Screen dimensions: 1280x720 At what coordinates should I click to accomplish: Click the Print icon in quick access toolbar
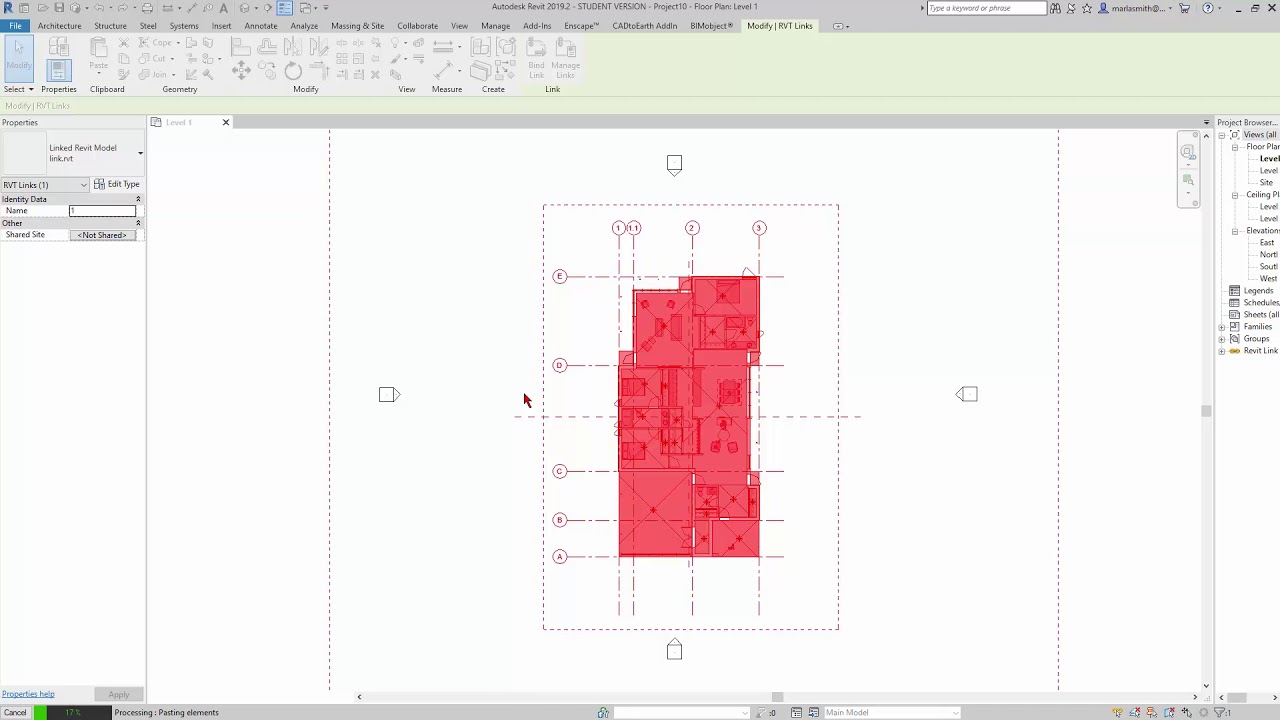click(147, 8)
